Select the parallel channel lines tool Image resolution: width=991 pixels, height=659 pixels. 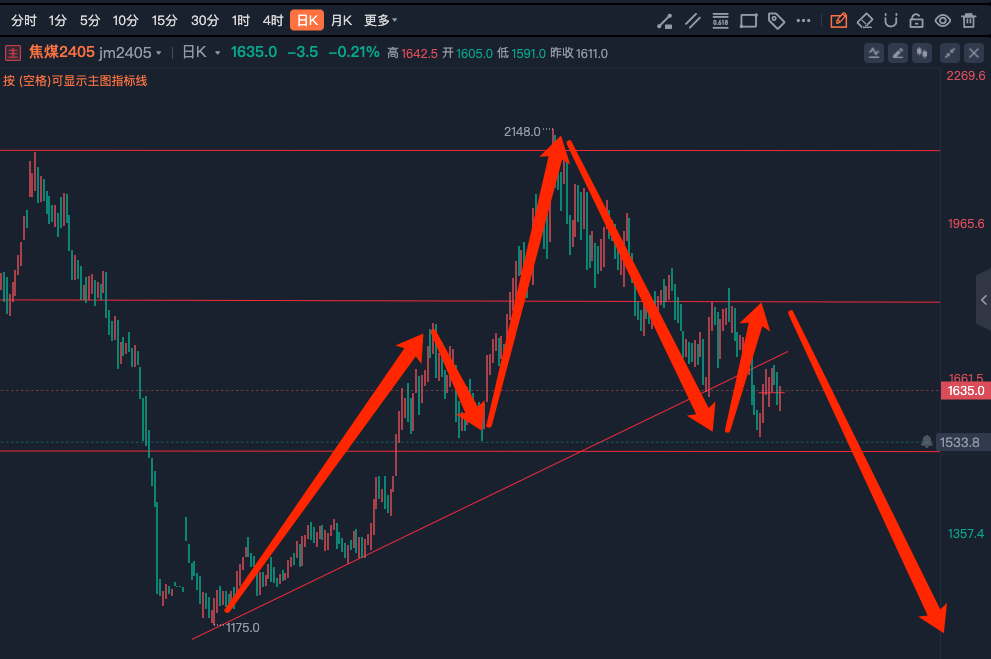point(693,21)
